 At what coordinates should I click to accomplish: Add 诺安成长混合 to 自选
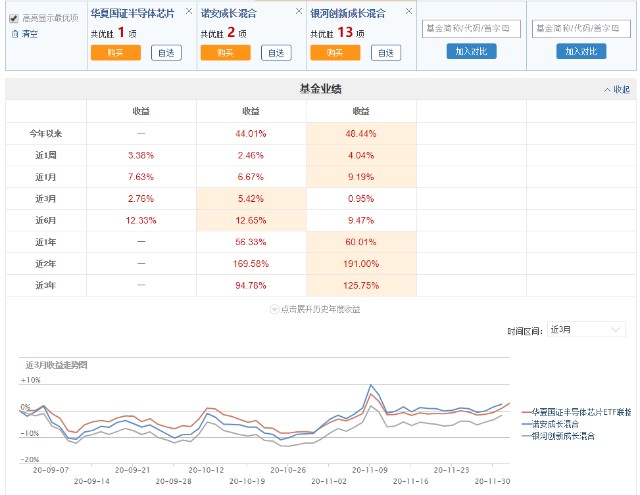276,53
